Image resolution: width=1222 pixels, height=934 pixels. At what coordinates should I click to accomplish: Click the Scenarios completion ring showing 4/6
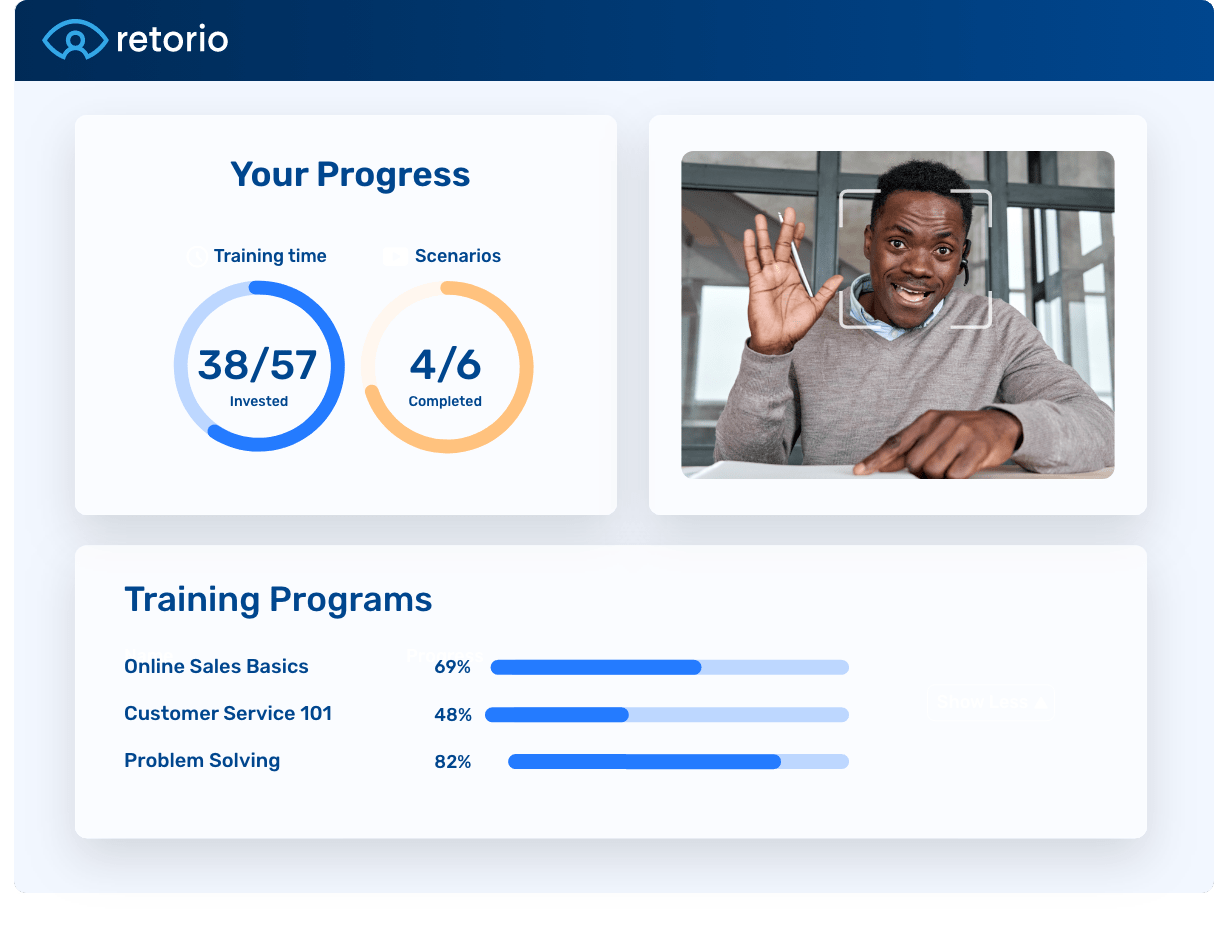[x=446, y=365]
